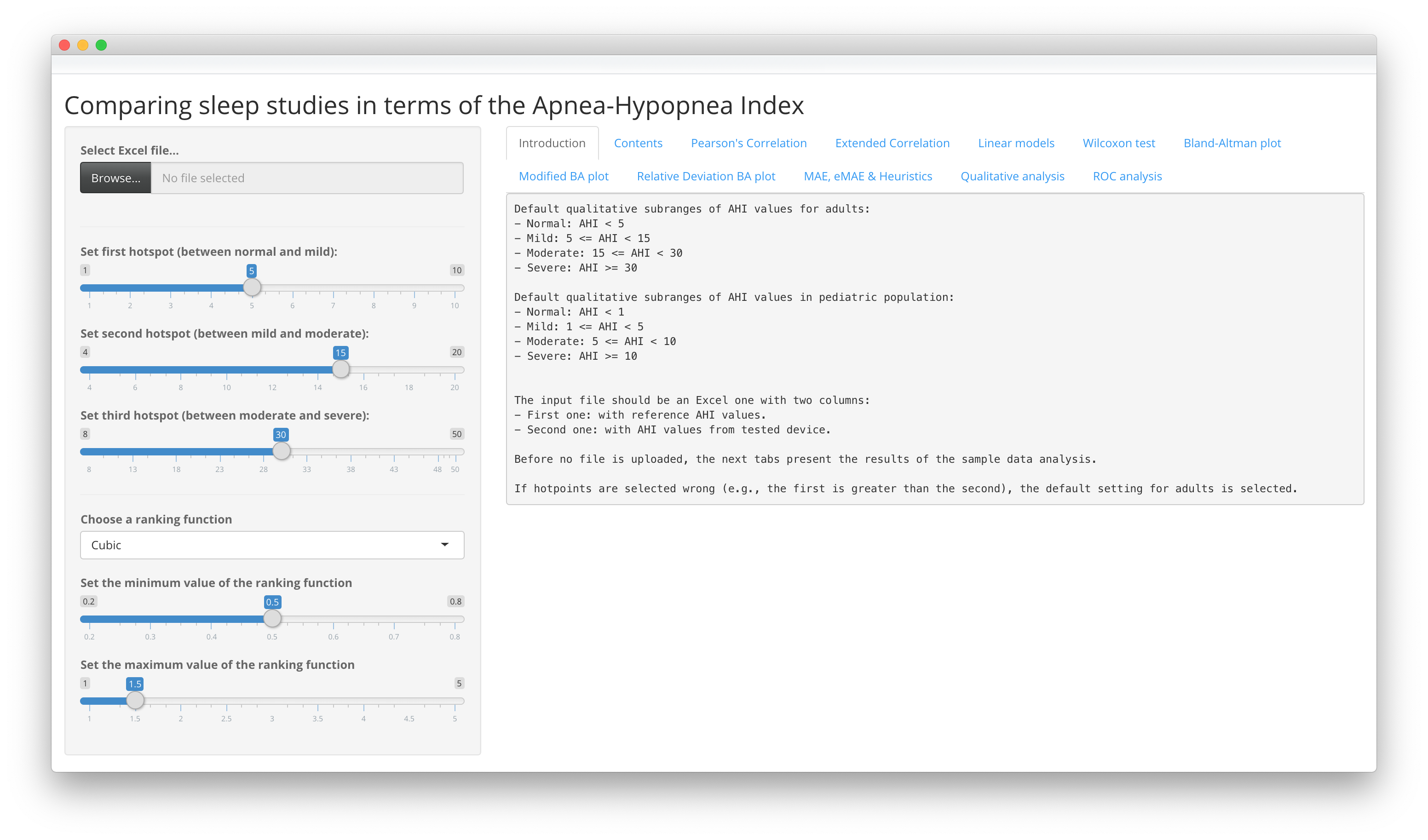Viewport: 1428px width, 840px height.
Task: Click the Browse... file button
Action: (x=115, y=178)
